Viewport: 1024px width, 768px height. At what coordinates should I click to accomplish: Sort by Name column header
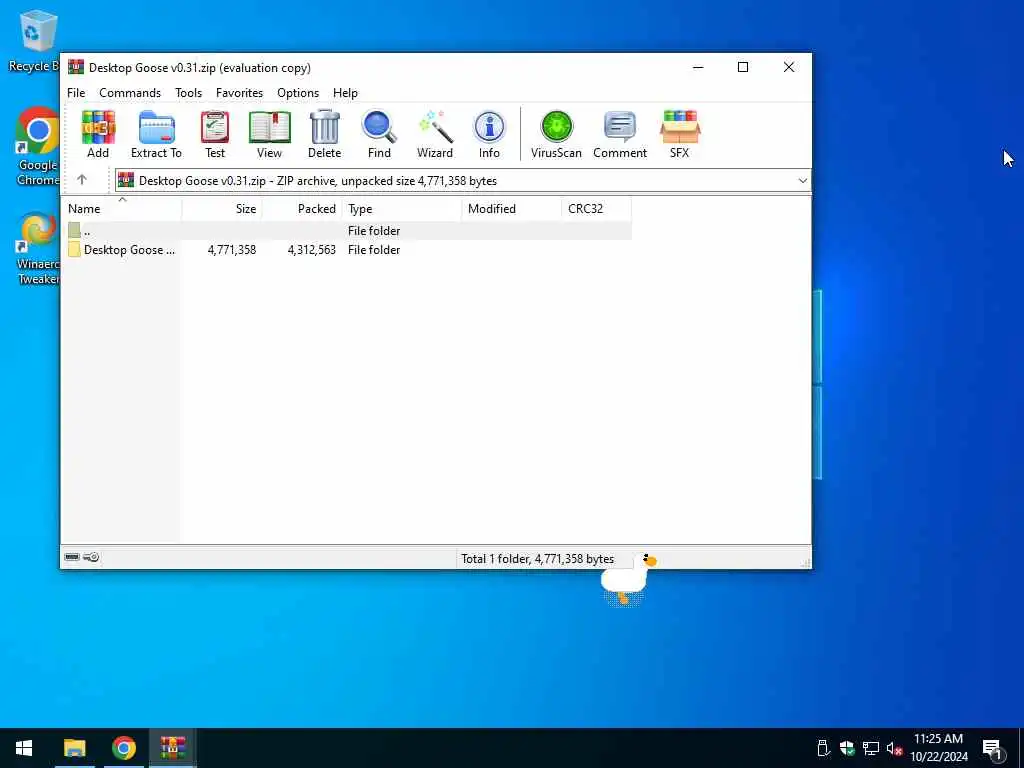point(122,209)
